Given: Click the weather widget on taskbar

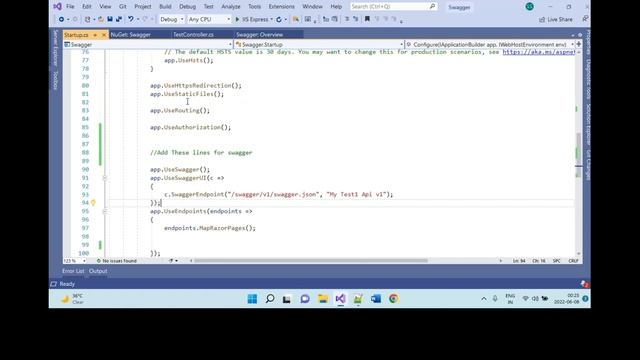Looking at the screenshot, I should 72,299.
